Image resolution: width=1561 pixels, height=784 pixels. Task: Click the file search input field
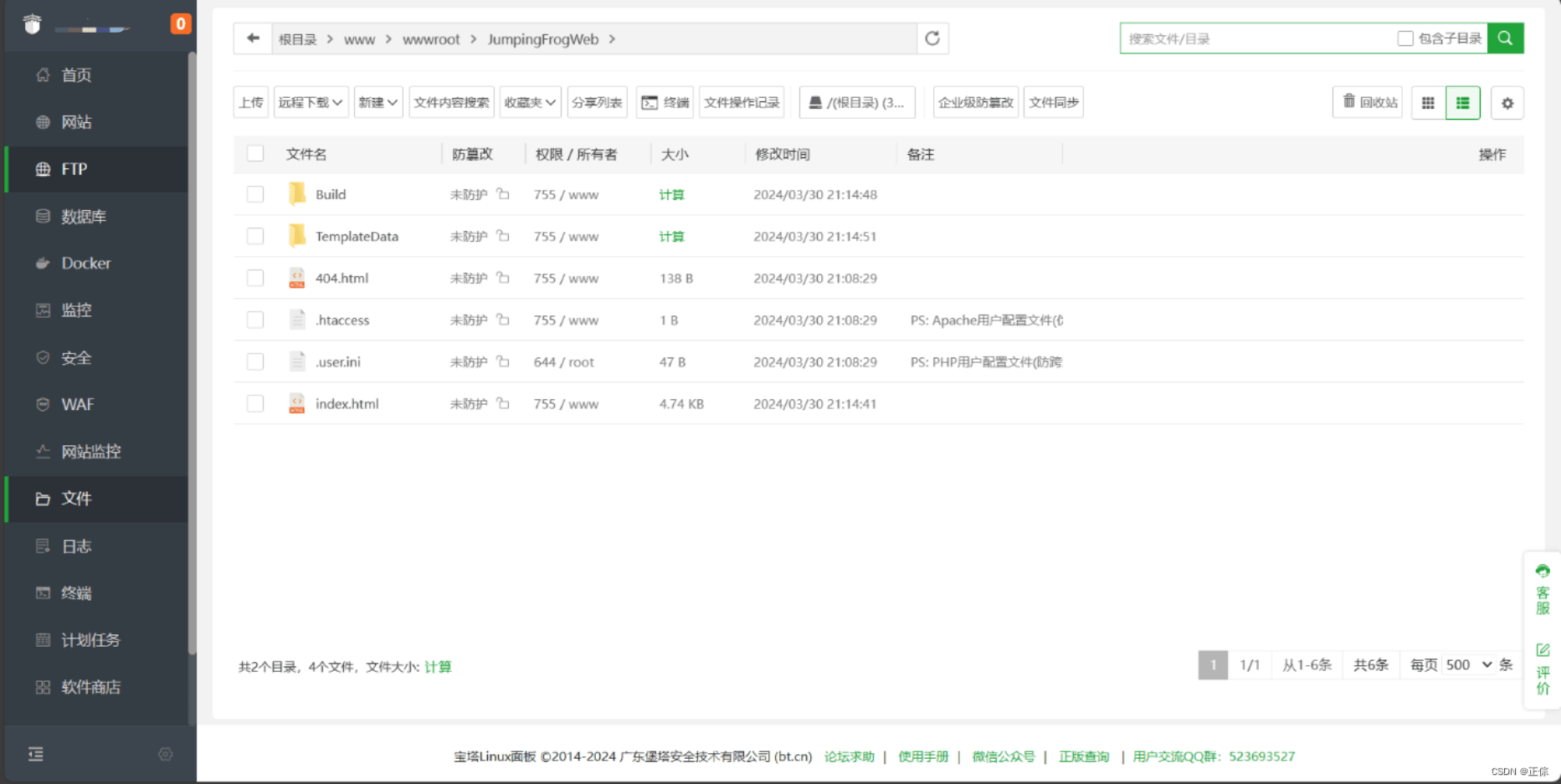coord(1255,38)
